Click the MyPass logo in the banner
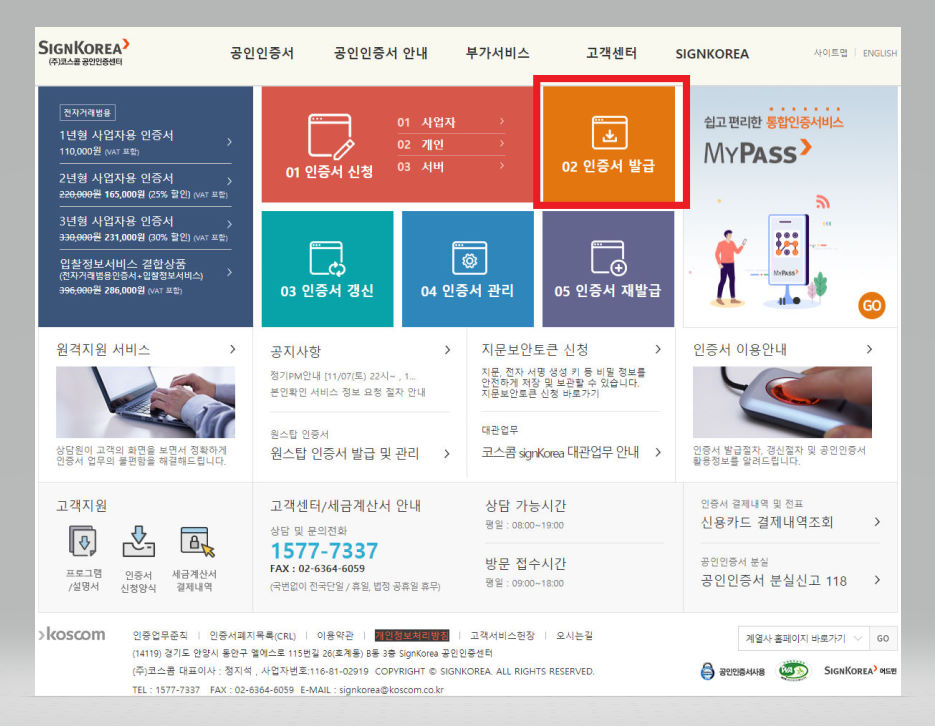The width and height of the screenshot is (935, 726). click(757, 152)
